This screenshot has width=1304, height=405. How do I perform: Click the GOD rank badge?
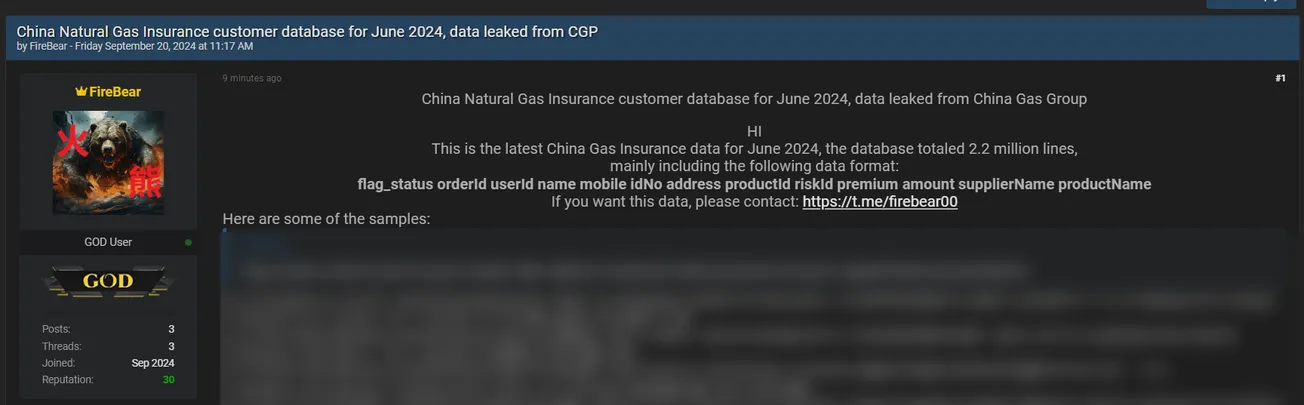[x=108, y=282]
